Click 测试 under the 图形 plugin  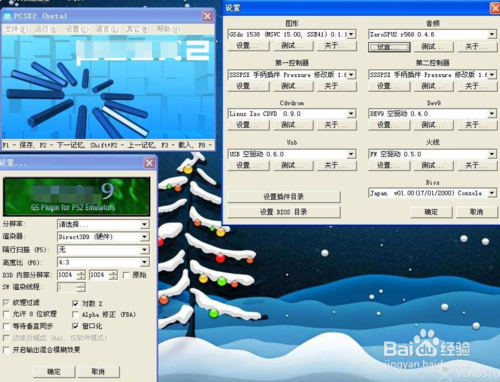click(x=293, y=46)
